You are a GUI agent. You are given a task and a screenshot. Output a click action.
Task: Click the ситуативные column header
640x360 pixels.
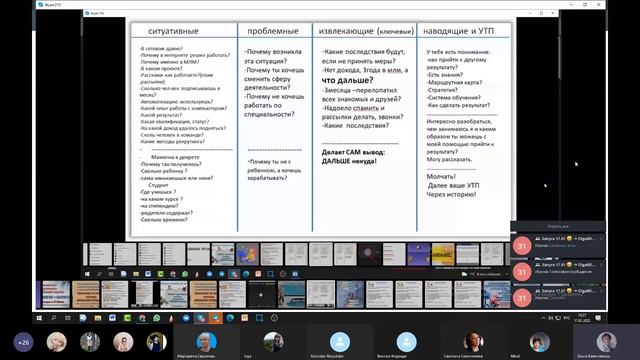[173, 31]
